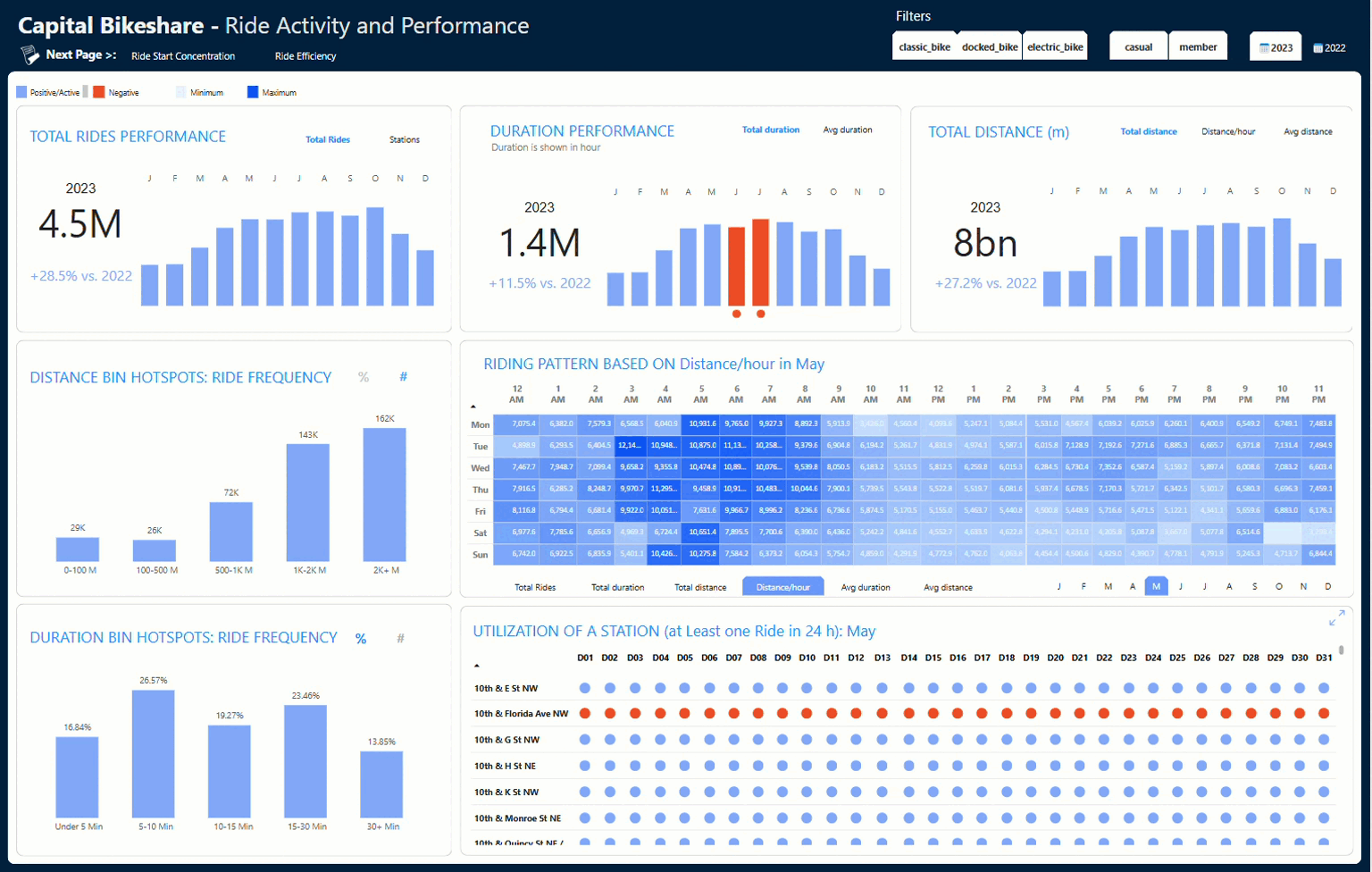
Task: Collapse riding pattern heatmap rows with sort arrow
Action: tap(473, 407)
